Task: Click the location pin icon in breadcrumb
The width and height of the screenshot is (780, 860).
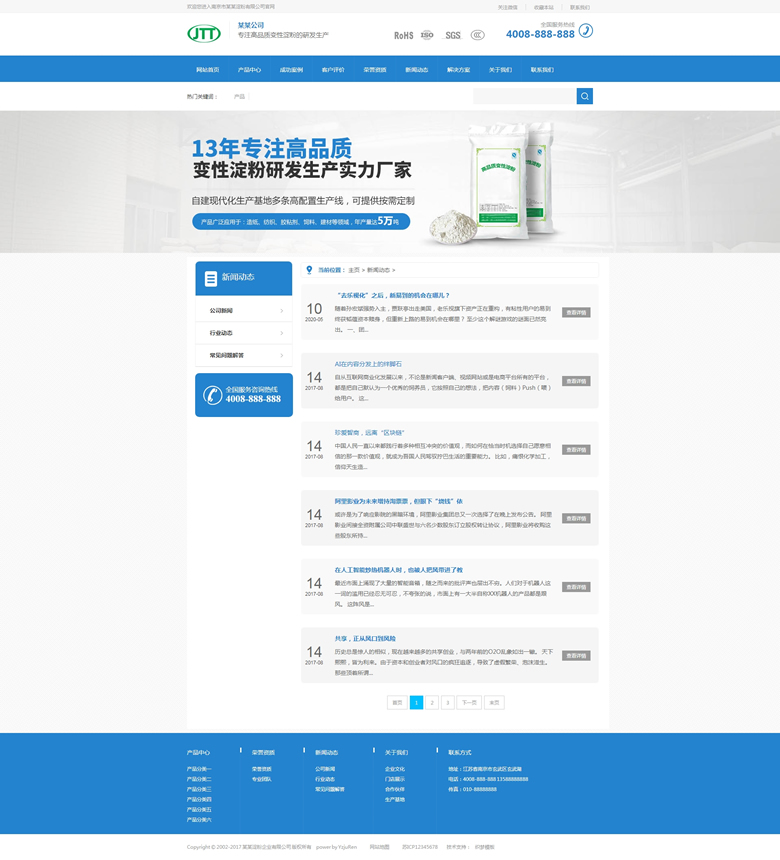Action: pos(310,269)
